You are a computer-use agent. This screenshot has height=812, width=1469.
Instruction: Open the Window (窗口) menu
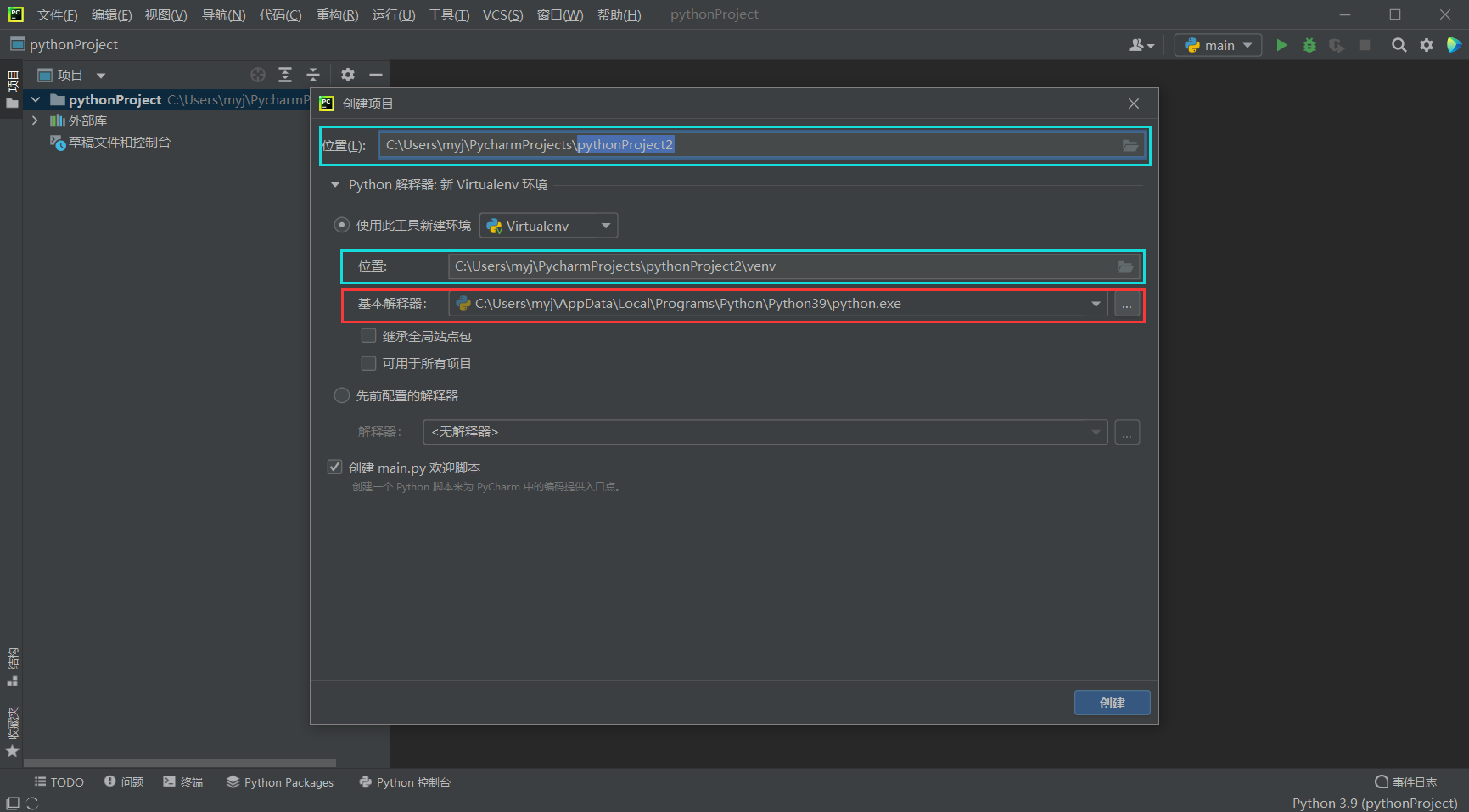(560, 15)
